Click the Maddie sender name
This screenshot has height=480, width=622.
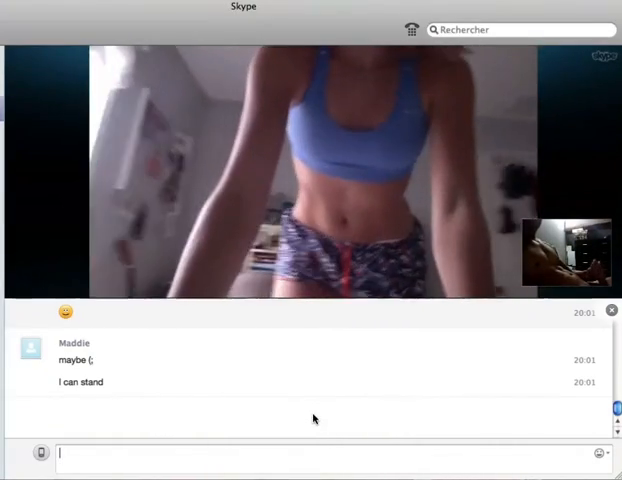[x=74, y=343]
